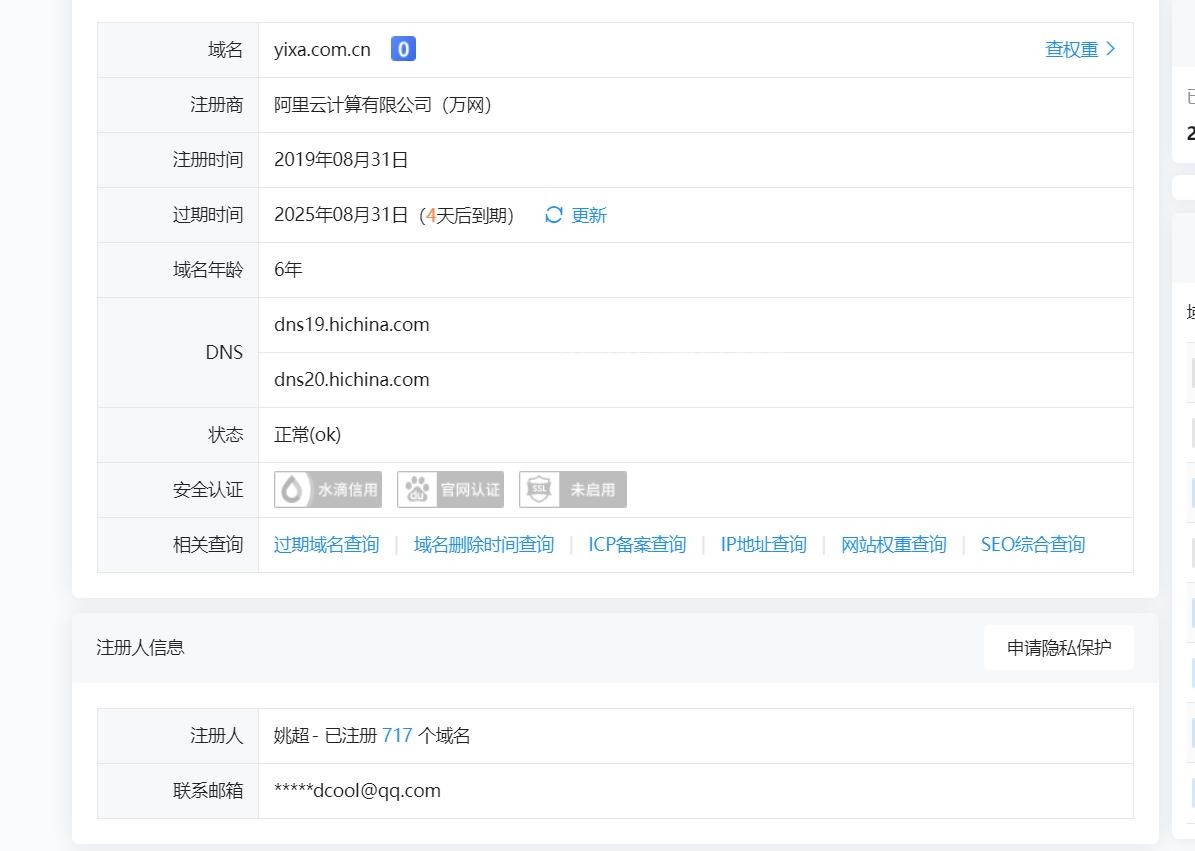Click 申请隐私保护 button
Viewport: 1195px width, 851px height.
tap(1059, 648)
